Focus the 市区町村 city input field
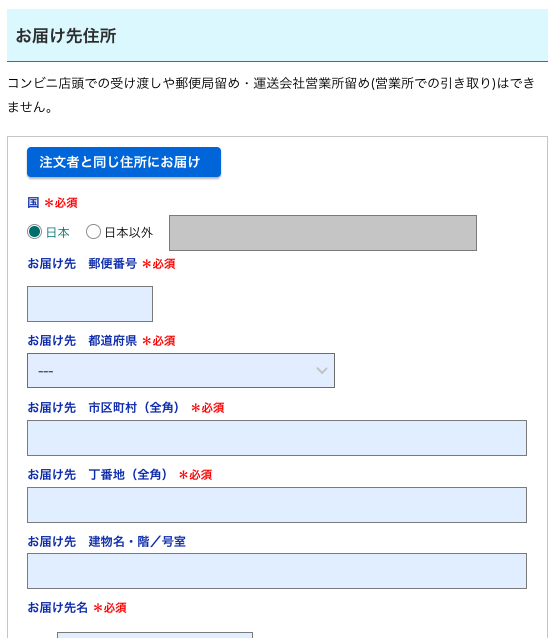The height and width of the screenshot is (638, 554). click(x=277, y=438)
